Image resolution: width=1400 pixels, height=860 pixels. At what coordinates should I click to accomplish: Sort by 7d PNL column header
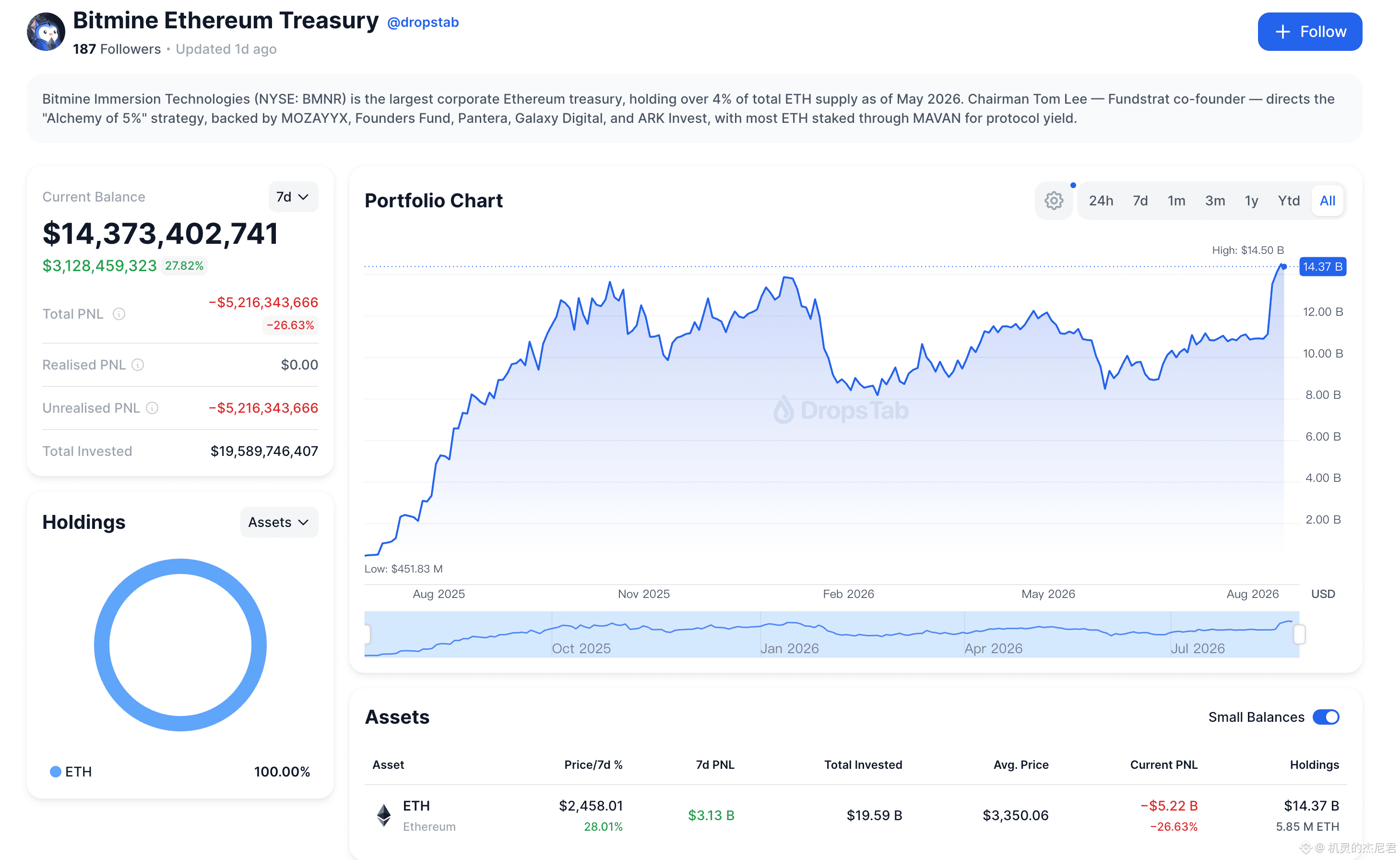click(x=715, y=765)
